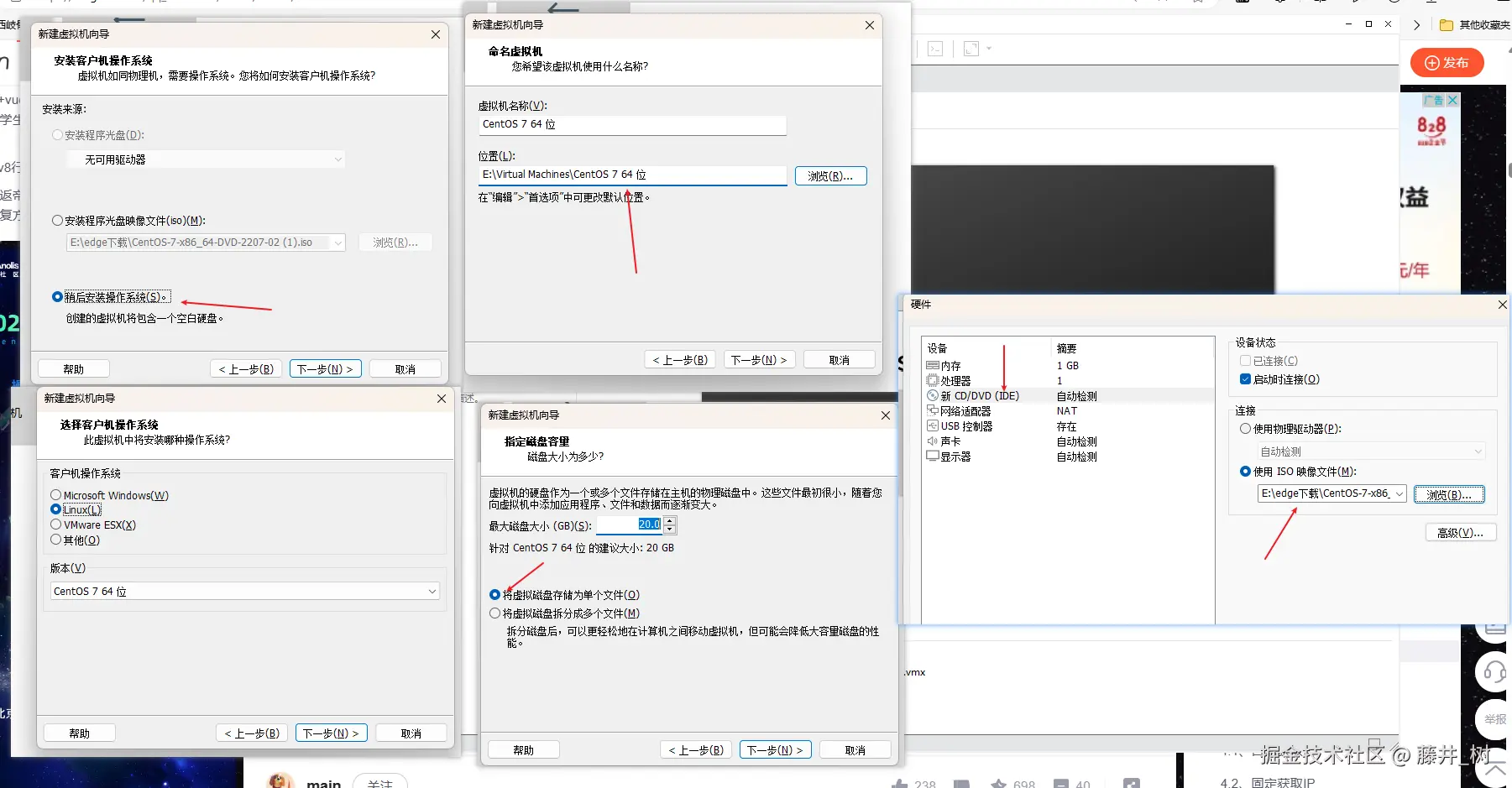Viewport: 1512px width, 788px height.
Task: Click 下一步(N) in 安装客户机操作系统 dialog
Action: (326, 369)
